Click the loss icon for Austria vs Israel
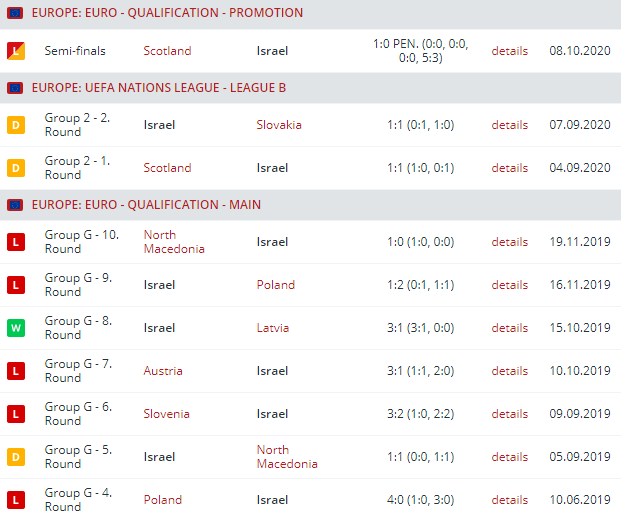625x517 pixels. coord(15,371)
